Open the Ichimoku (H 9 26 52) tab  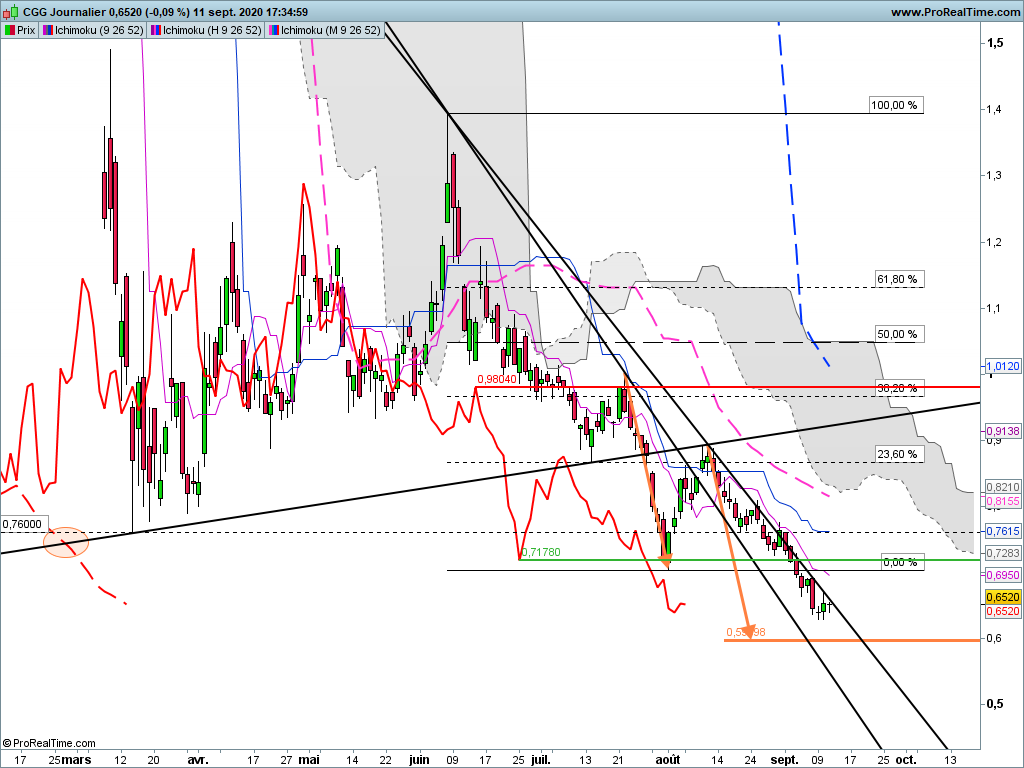(x=213, y=30)
